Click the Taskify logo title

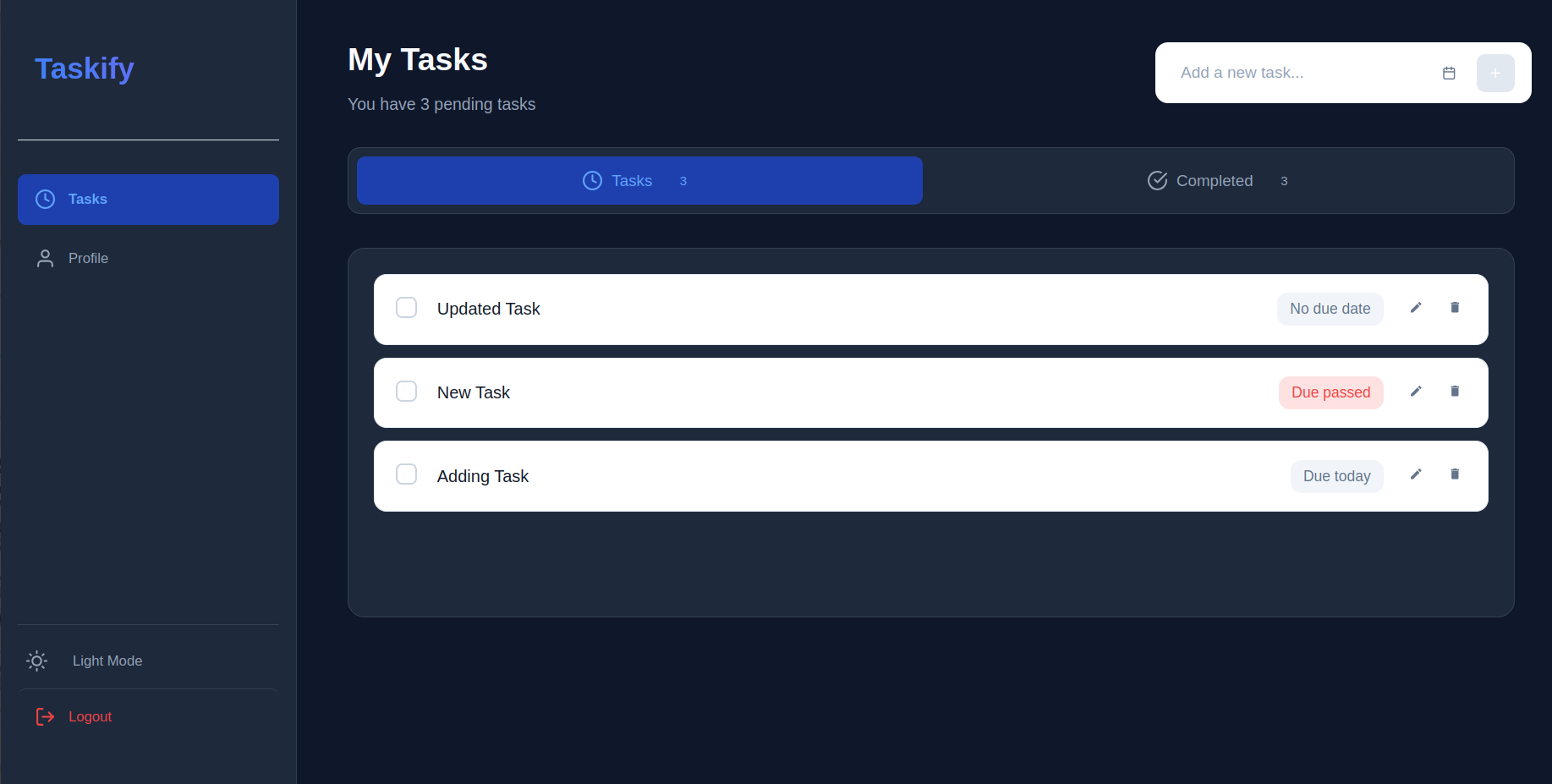(x=85, y=69)
